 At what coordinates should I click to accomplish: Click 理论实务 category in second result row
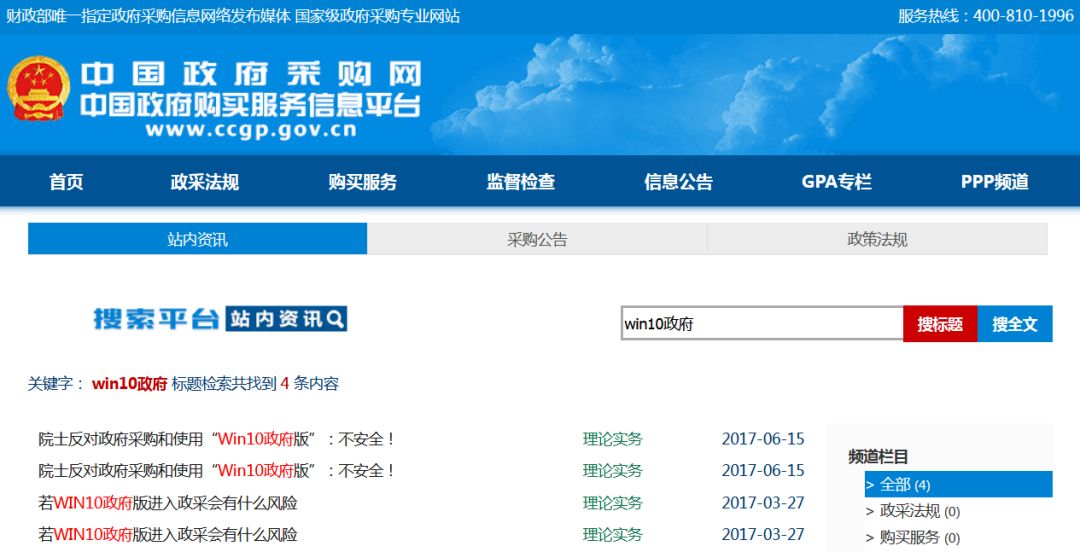pyautogui.click(x=612, y=471)
